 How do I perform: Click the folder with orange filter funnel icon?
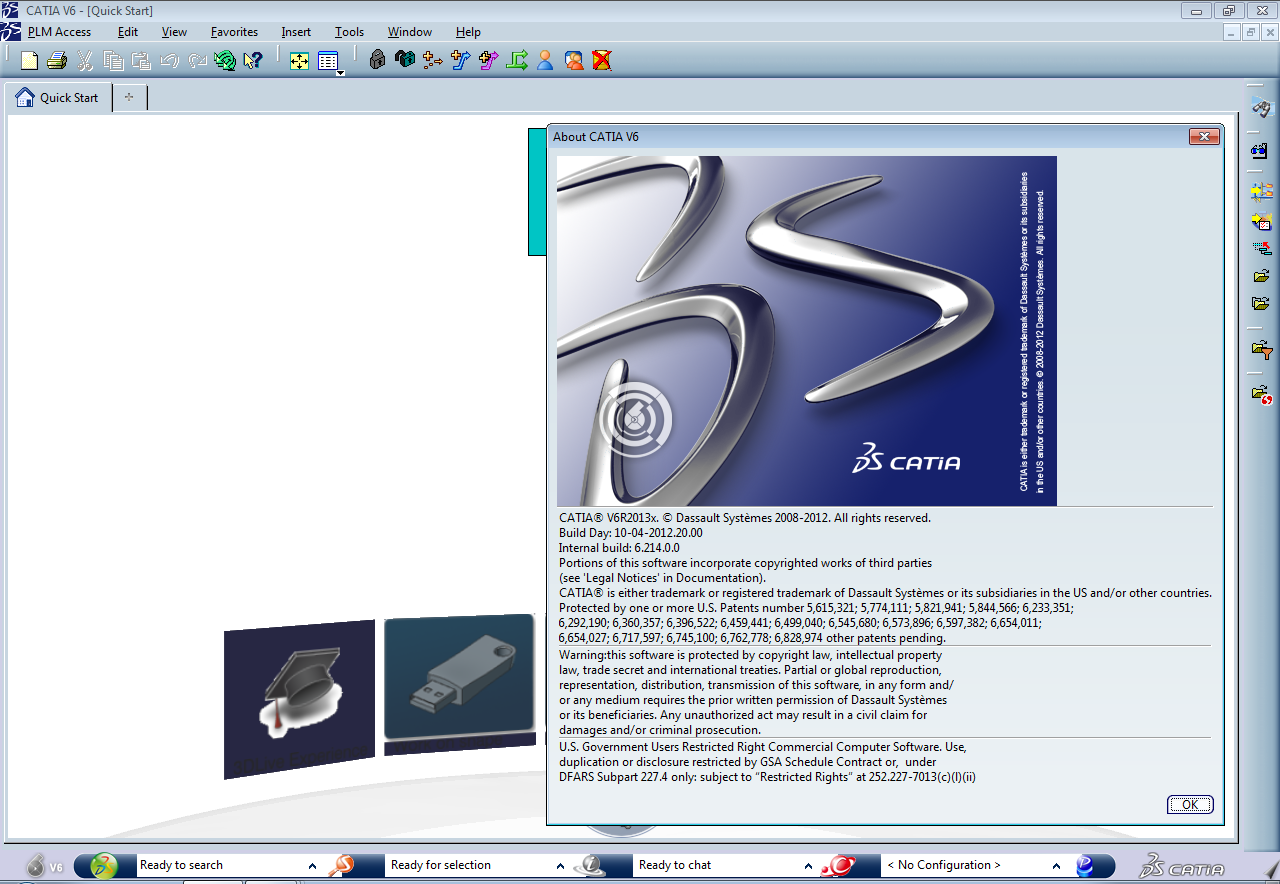(1262, 350)
